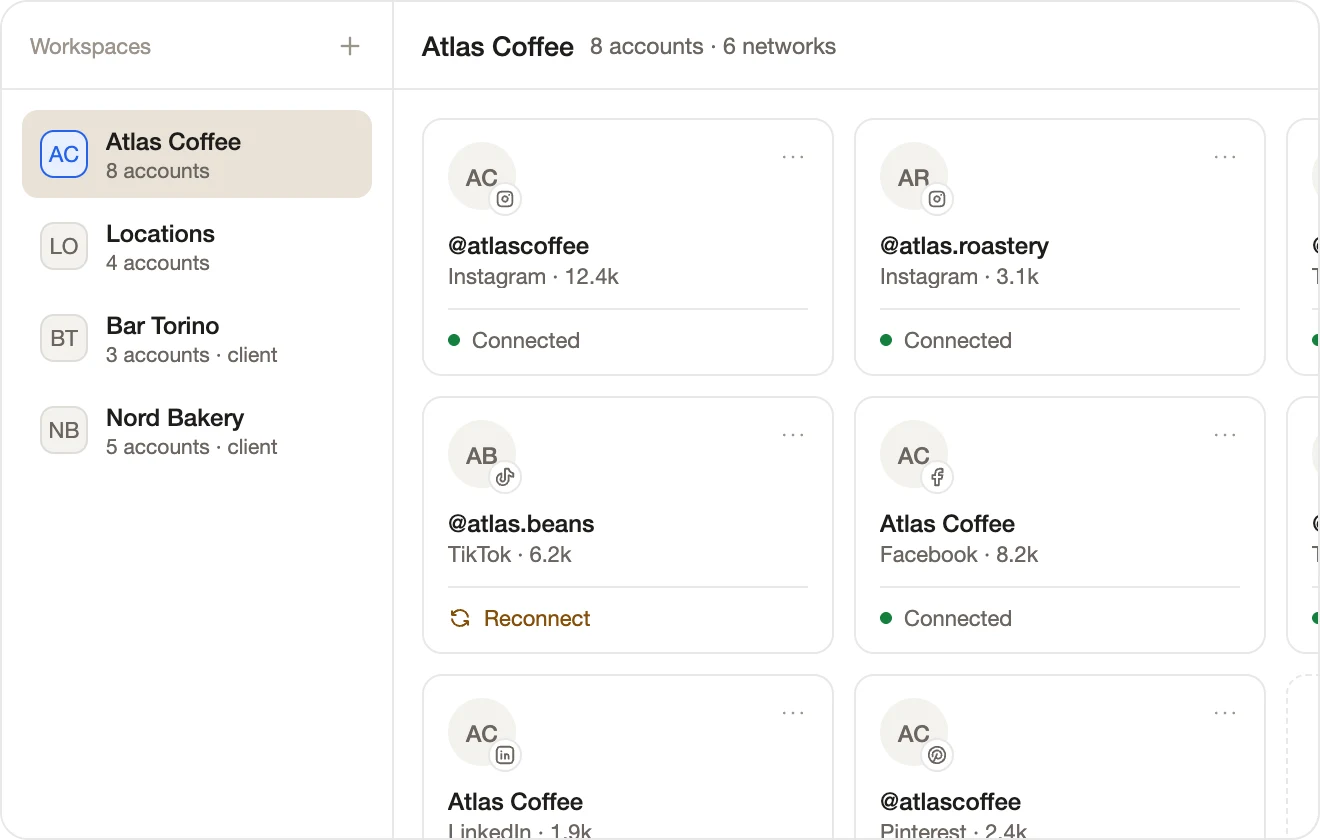Click the AR avatar on the @atlas.roastery card
The width and height of the screenshot is (1320, 840).
coord(914,178)
